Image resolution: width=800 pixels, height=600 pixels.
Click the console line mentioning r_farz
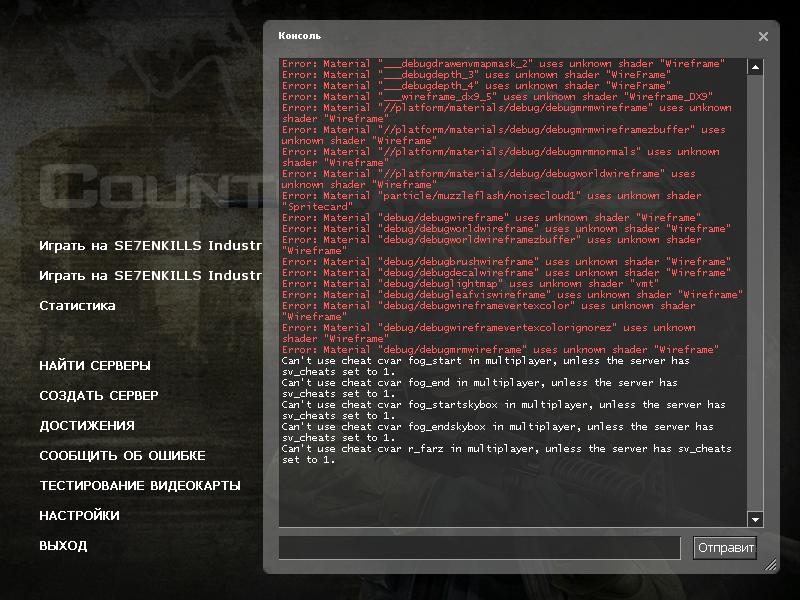pos(506,454)
